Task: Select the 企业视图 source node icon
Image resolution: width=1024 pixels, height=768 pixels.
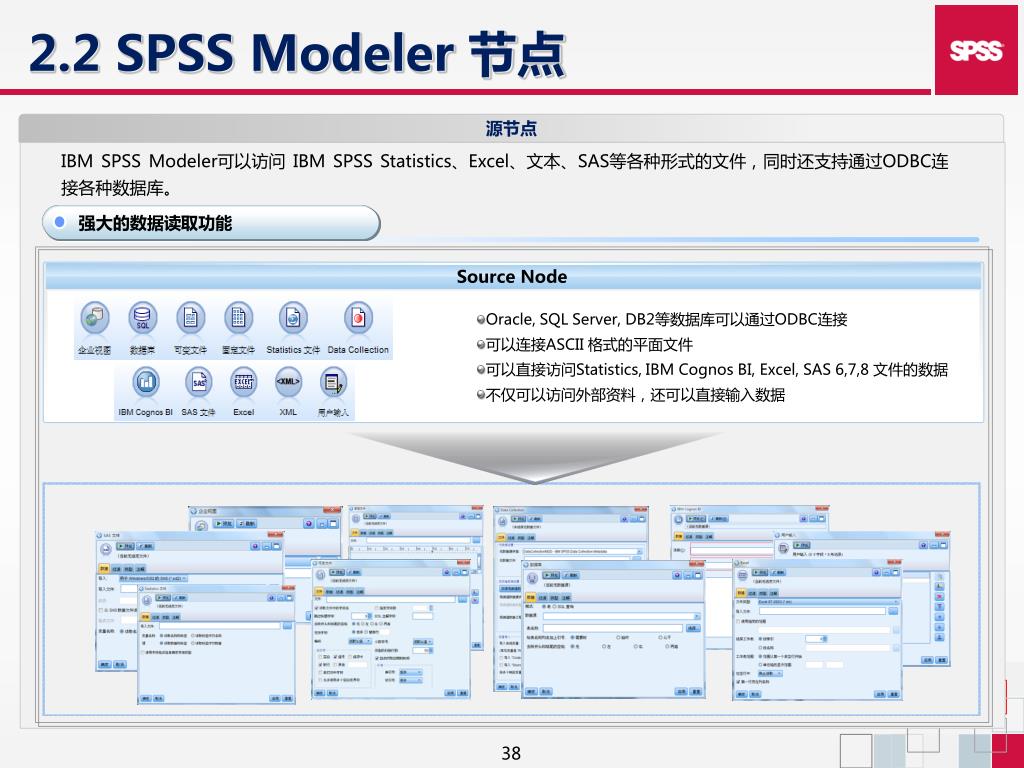Action: tap(95, 318)
